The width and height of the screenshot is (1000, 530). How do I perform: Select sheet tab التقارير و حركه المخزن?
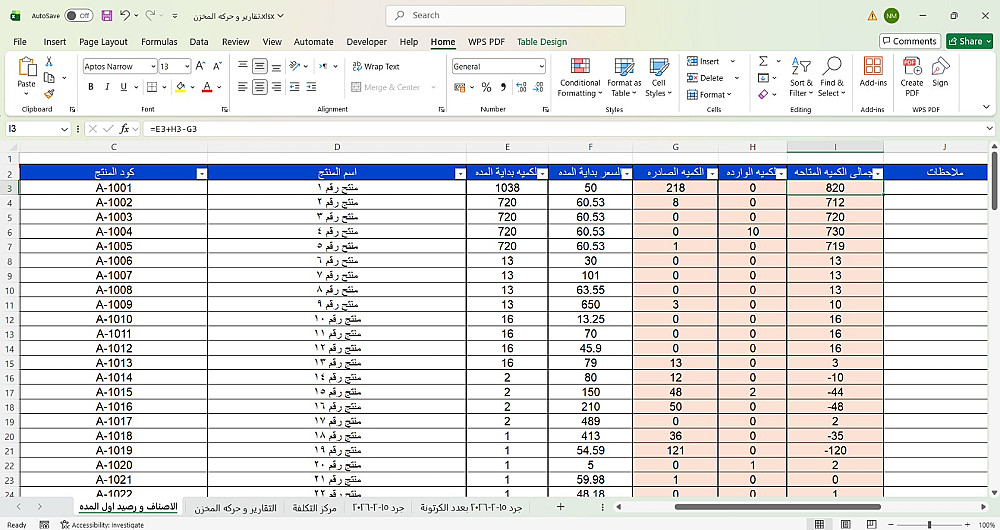235,508
